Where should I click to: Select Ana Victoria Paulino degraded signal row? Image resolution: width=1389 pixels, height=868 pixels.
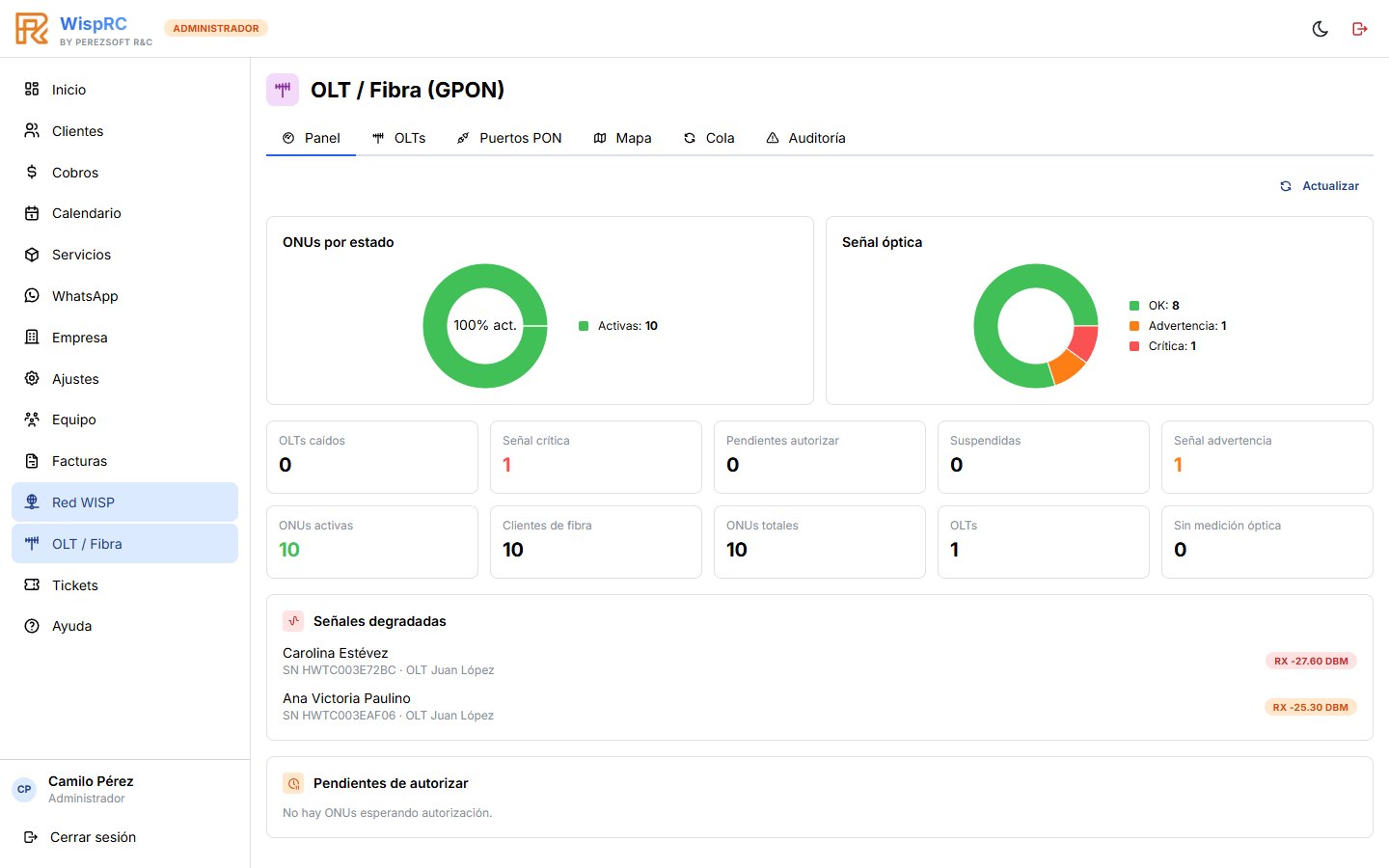coord(820,706)
